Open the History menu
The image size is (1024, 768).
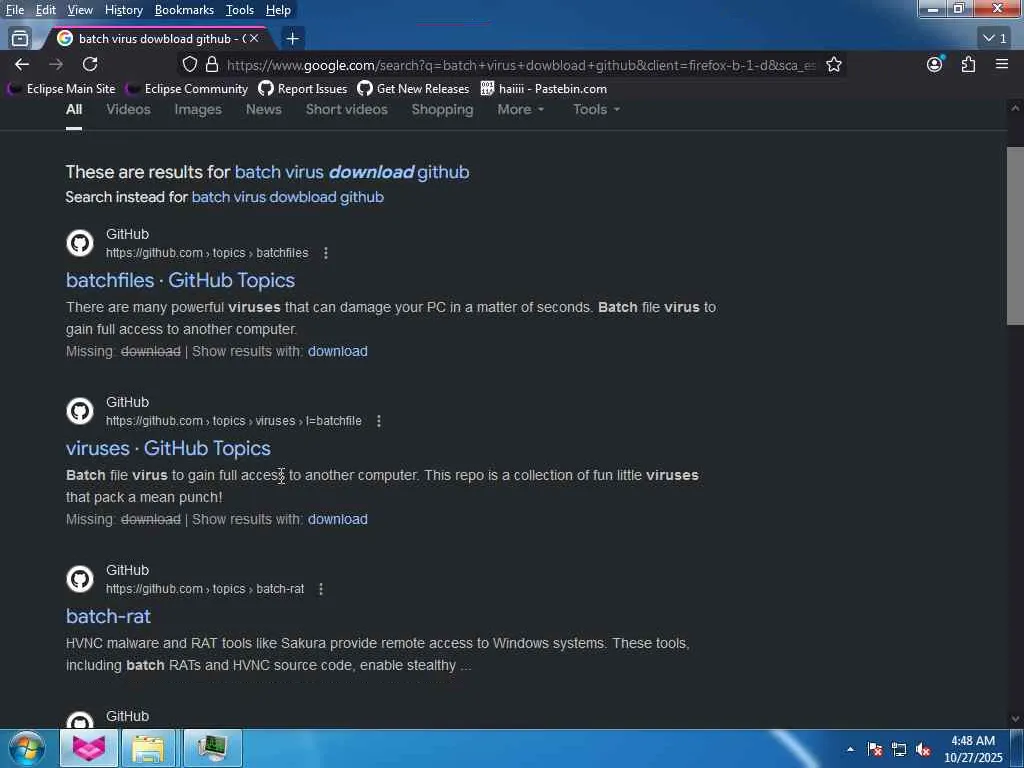[123, 10]
